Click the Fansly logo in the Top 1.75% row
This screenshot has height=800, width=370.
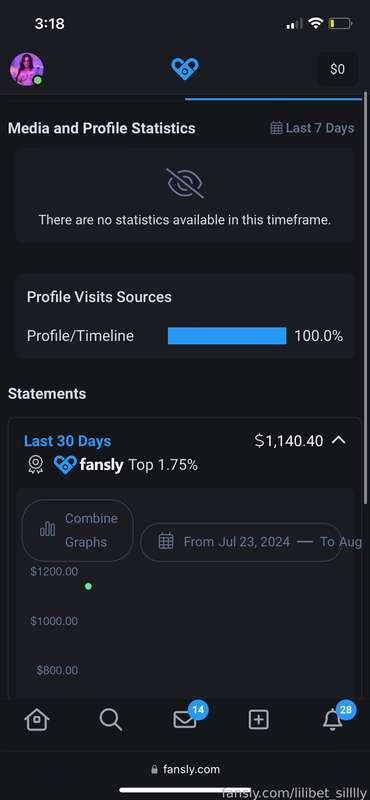[x=88, y=465]
